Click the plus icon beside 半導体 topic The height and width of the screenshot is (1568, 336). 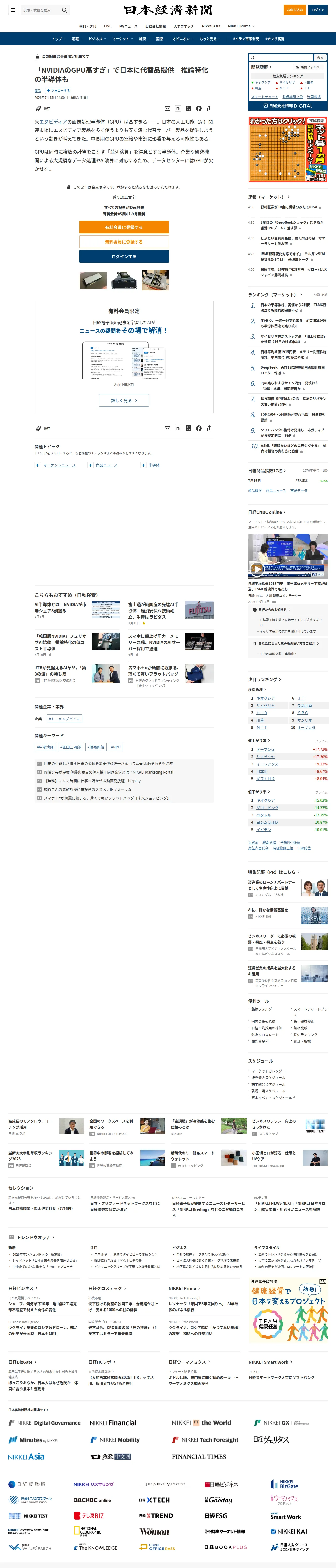143,465
